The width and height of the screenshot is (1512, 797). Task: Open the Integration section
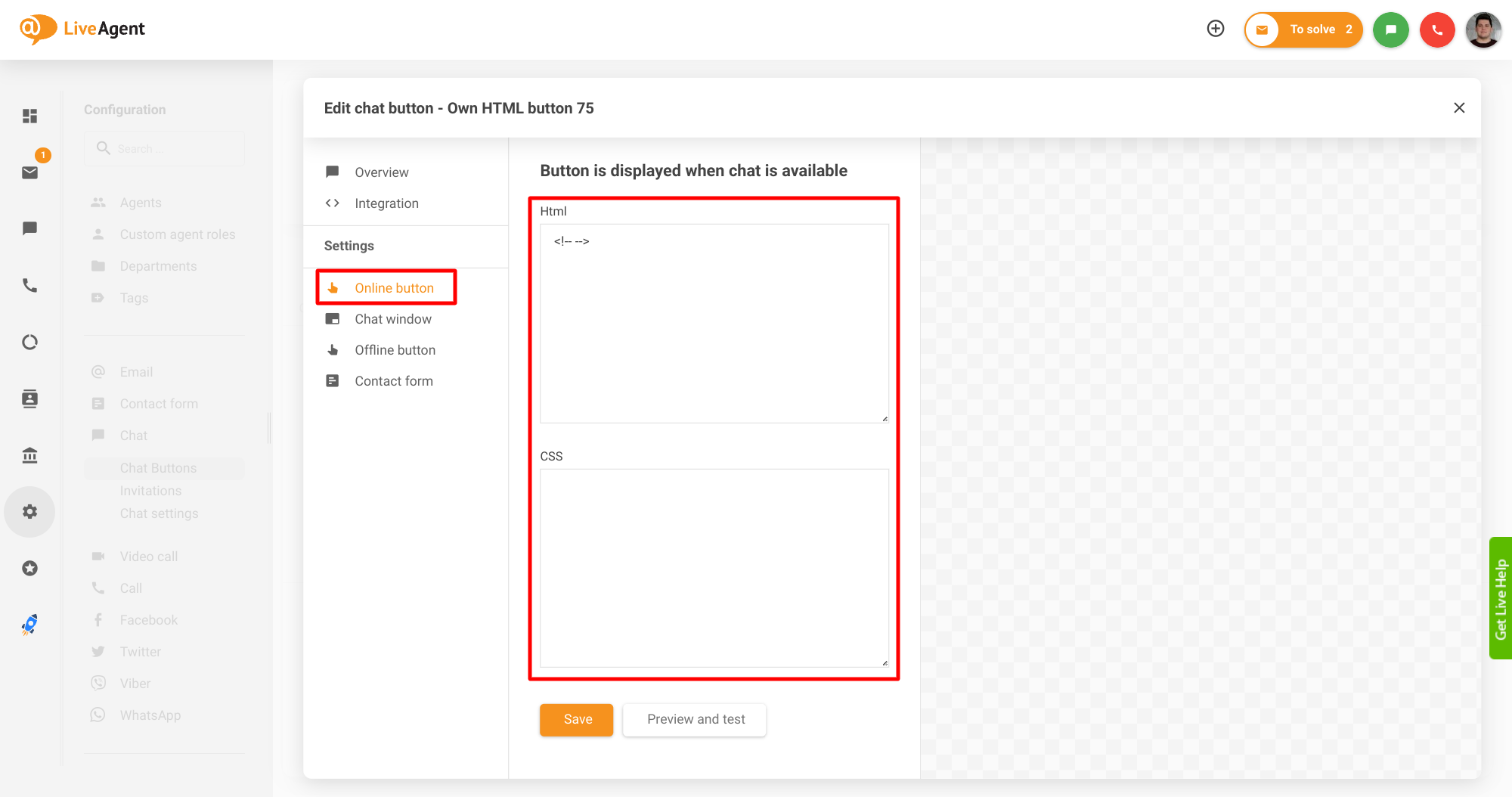click(x=386, y=203)
